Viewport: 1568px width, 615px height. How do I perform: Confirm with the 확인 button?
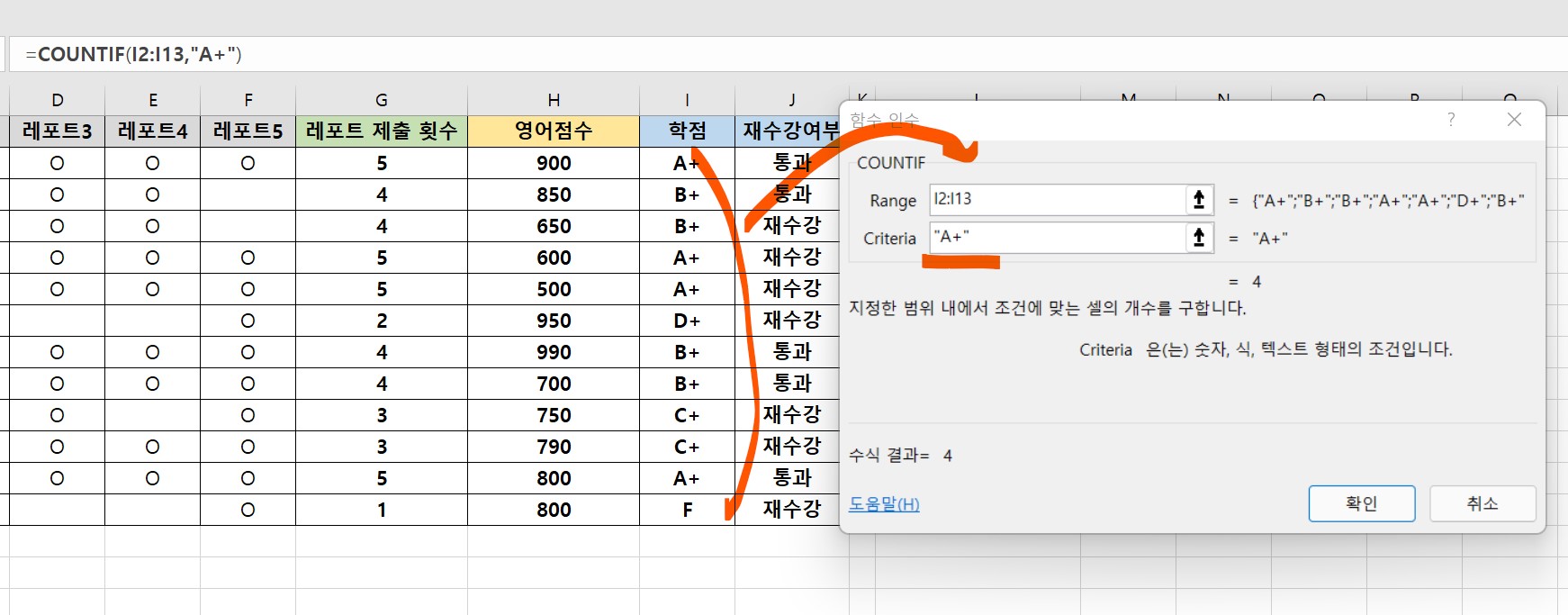tap(1362, 503)
